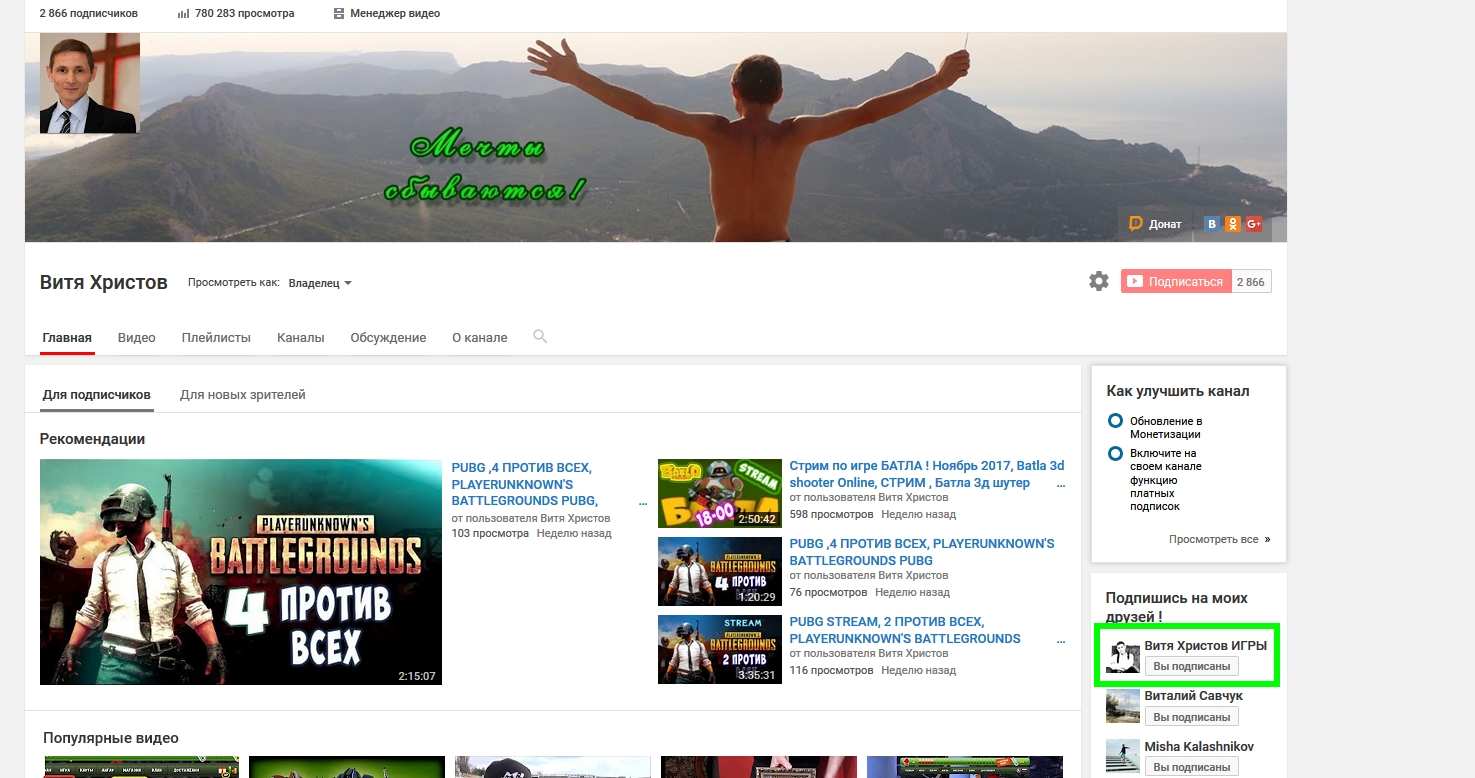The width and height of the screenshot is (1475, 778).
Task: Open Менеджер видео
Action: point(386,14)
